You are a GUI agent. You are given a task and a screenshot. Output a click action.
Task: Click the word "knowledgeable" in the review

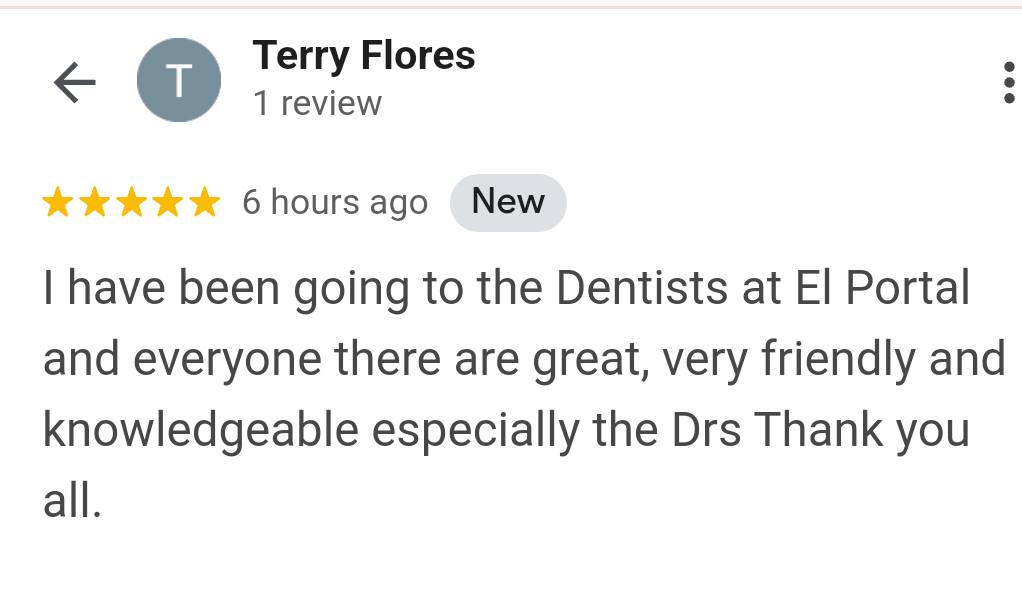click(x=201, y=431)
